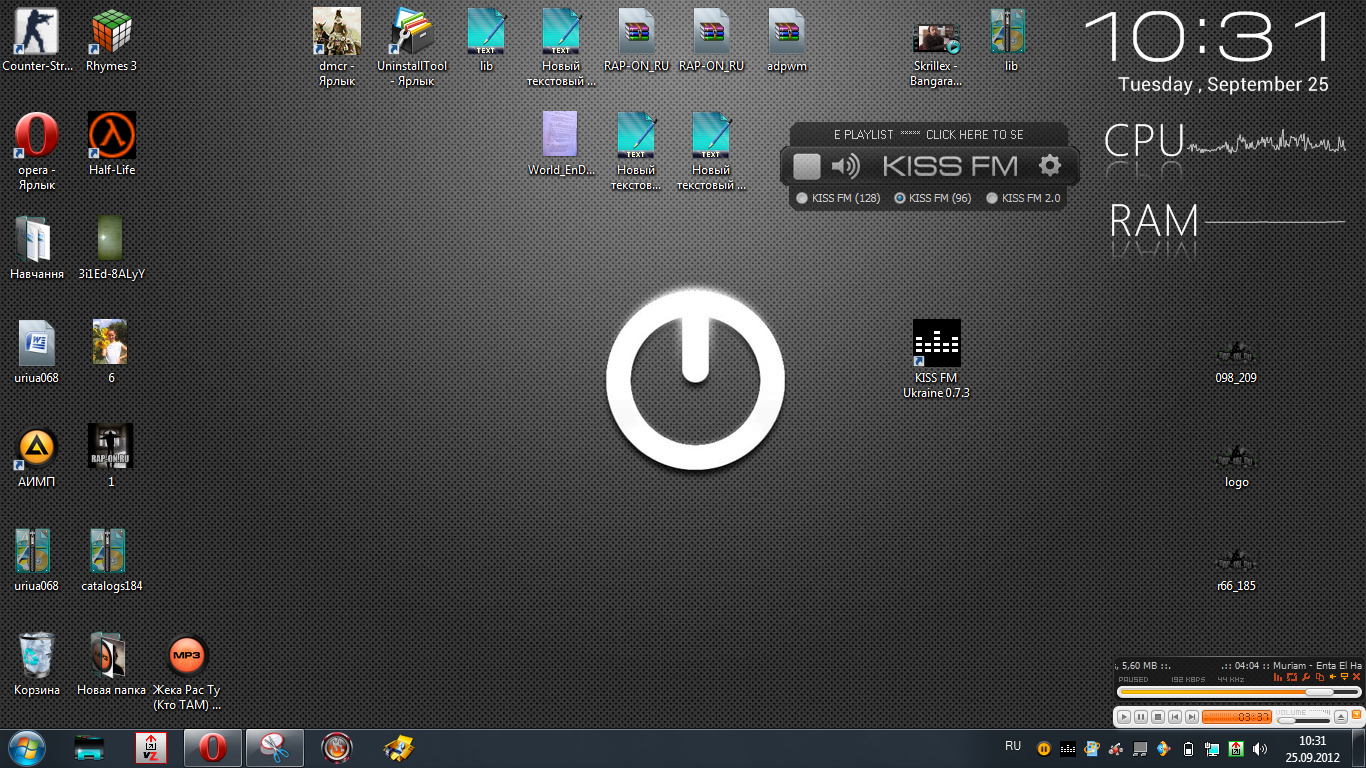Screen dimensions: 1366x768
Task: Click the AIMP equalizer bars icon
Action: [1278, 678]
